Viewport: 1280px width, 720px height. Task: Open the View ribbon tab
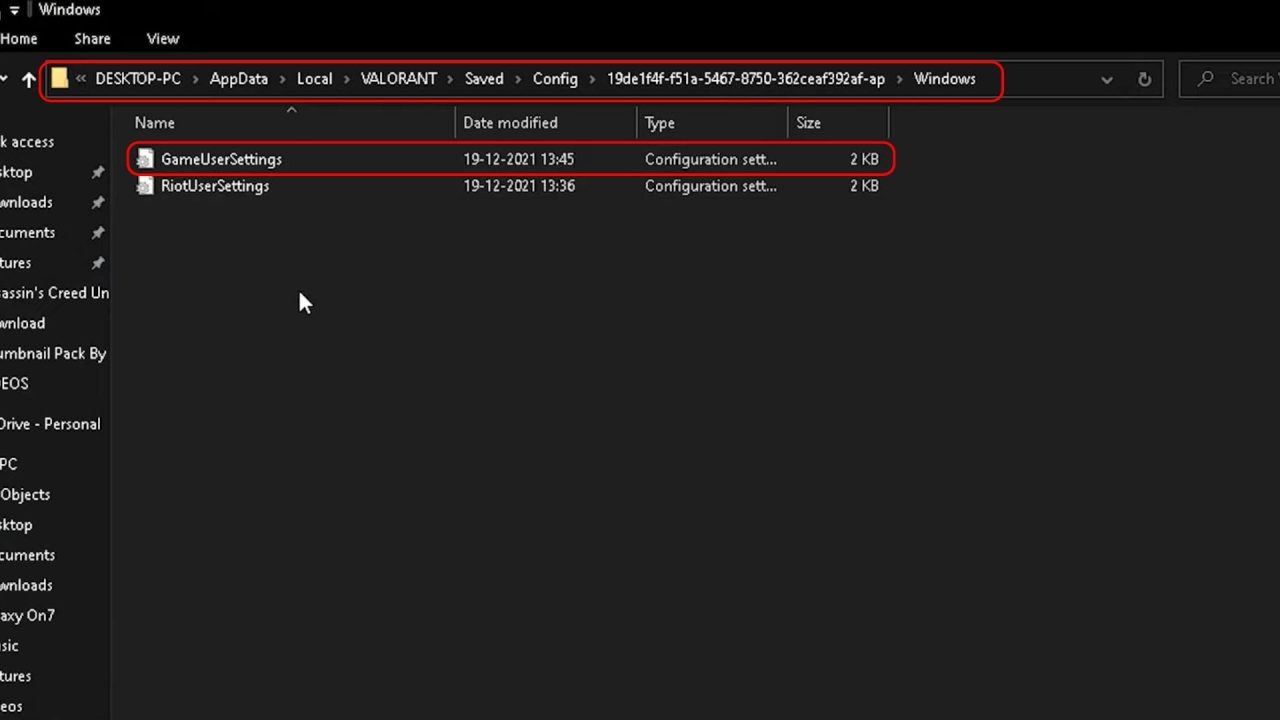[163, 39]
